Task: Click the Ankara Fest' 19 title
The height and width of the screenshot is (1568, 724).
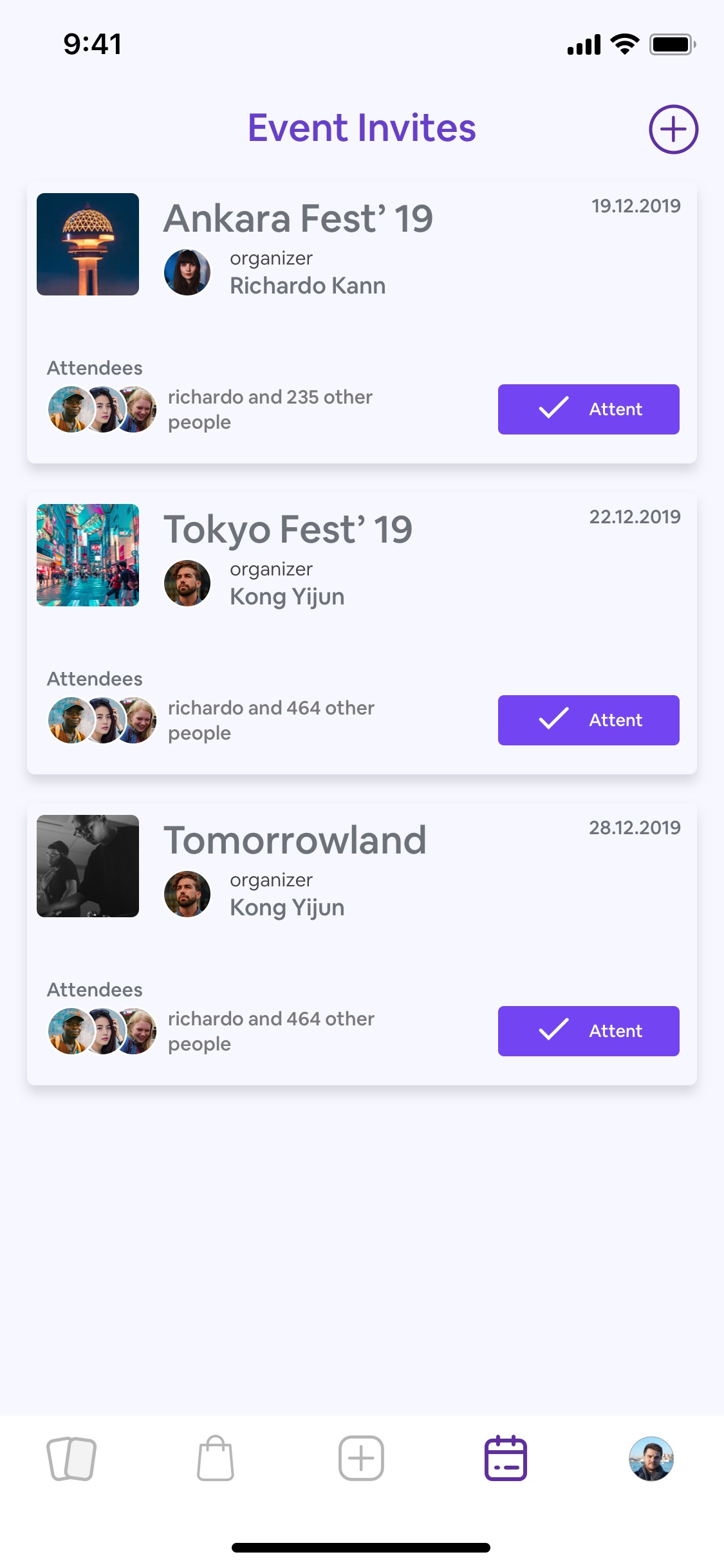Action: click(298, 218)
